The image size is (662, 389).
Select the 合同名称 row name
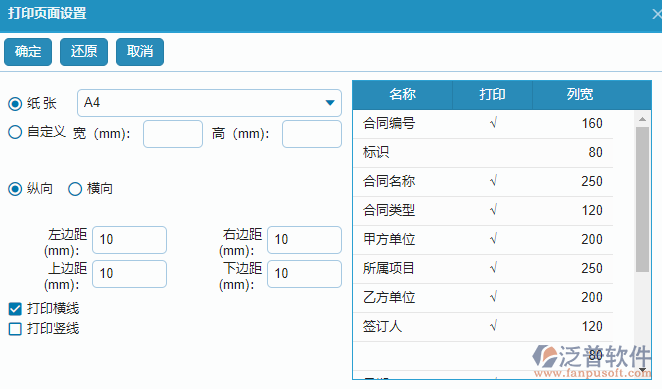(389, 182)
